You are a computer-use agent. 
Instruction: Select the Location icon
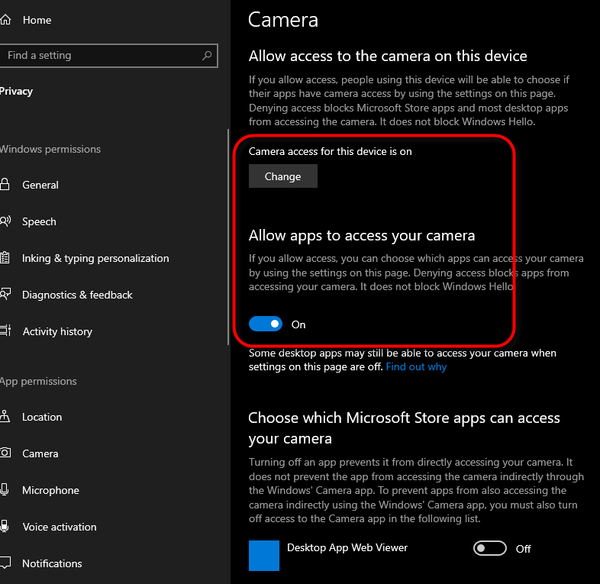(5, 417)
